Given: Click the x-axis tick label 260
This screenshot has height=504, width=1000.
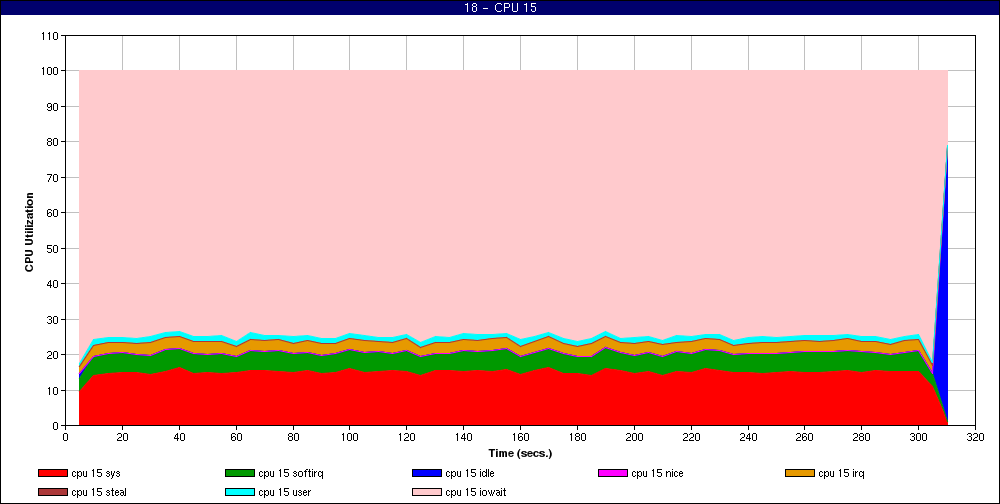Looking at the screenshot, I should click(x=805, y=437).
